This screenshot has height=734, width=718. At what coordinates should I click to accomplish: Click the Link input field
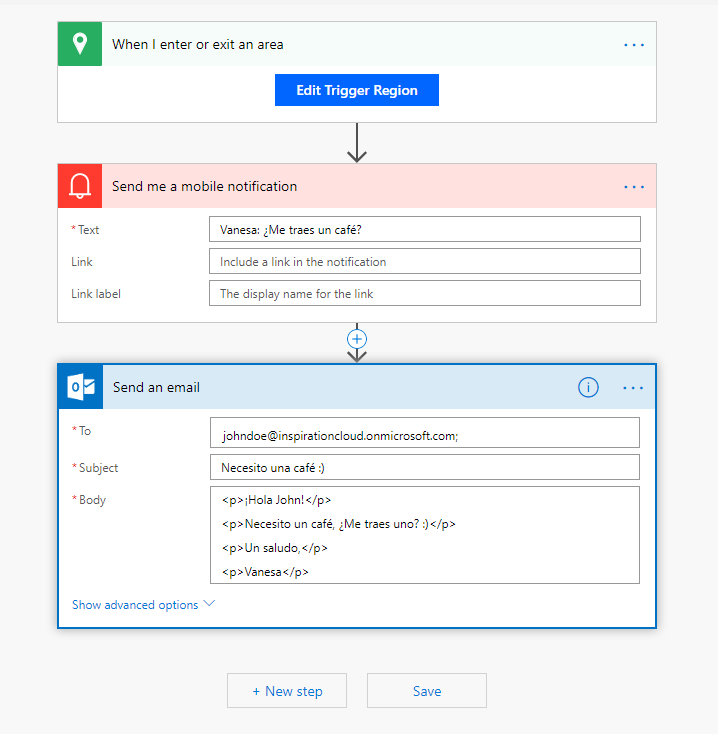tap(424, 262)
